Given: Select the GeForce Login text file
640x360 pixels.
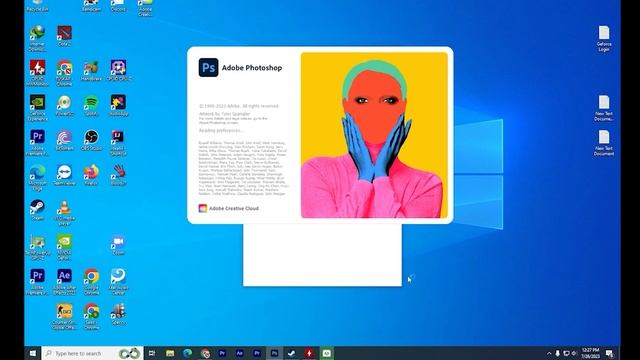Looking at the screenshot, I should point(604,38).
